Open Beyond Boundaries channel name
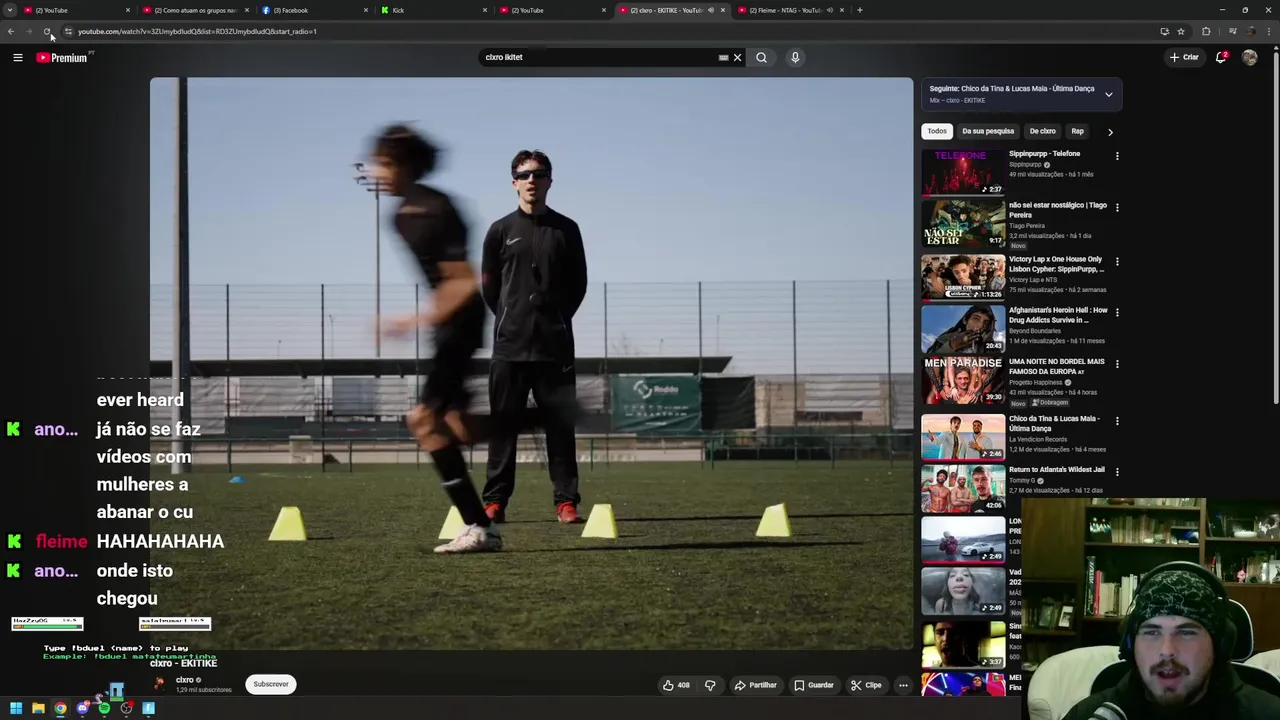 [x=1035, y=331]
